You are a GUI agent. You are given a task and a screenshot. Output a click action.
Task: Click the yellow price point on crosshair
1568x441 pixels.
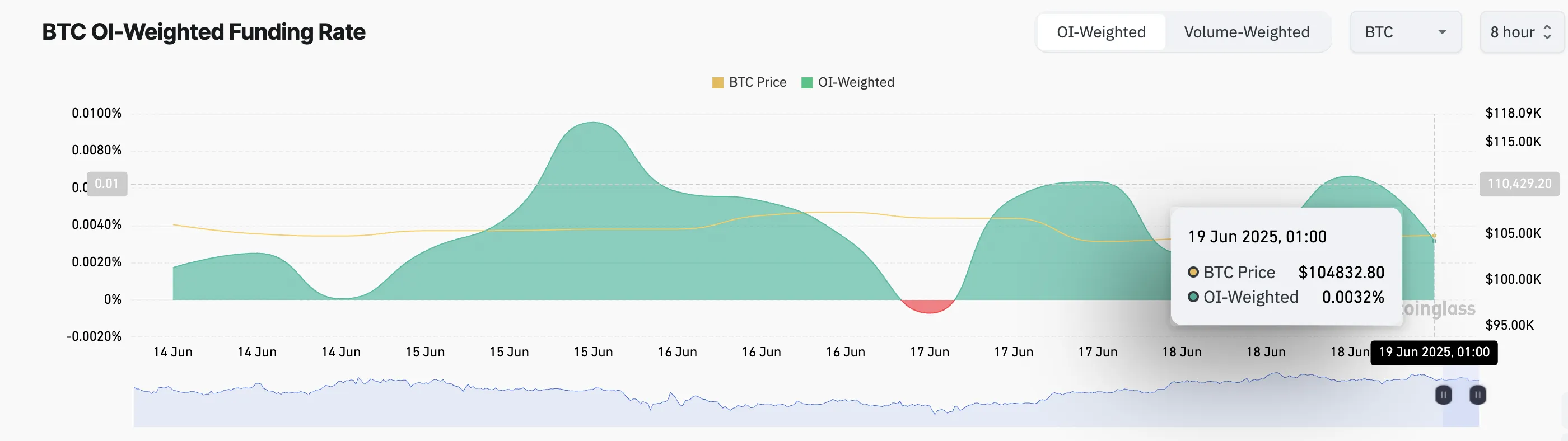[x=1434, y=236]
